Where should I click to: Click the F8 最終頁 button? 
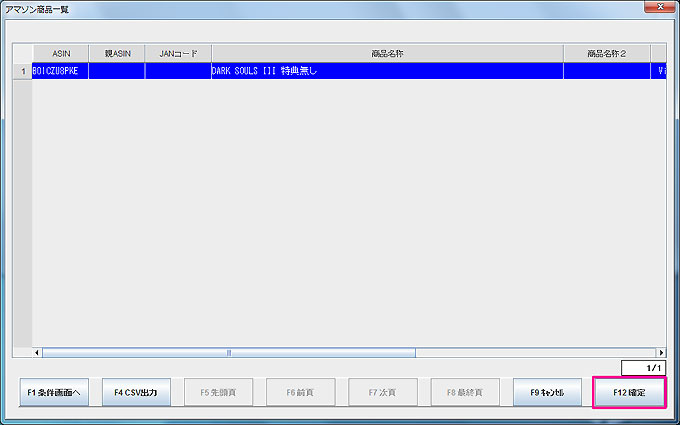point(465,392)
